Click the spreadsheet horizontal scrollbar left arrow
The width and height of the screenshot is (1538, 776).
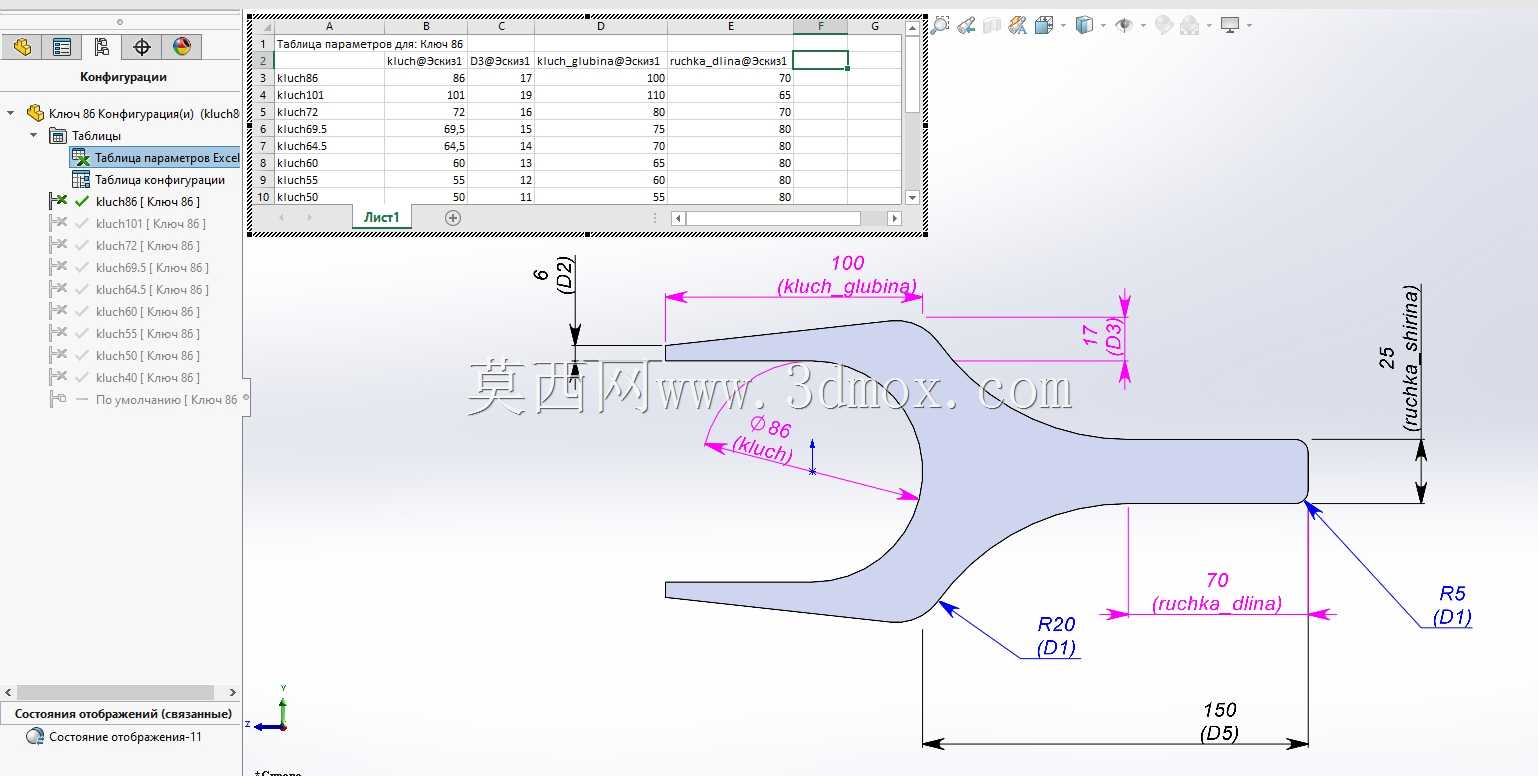[678, 218]
